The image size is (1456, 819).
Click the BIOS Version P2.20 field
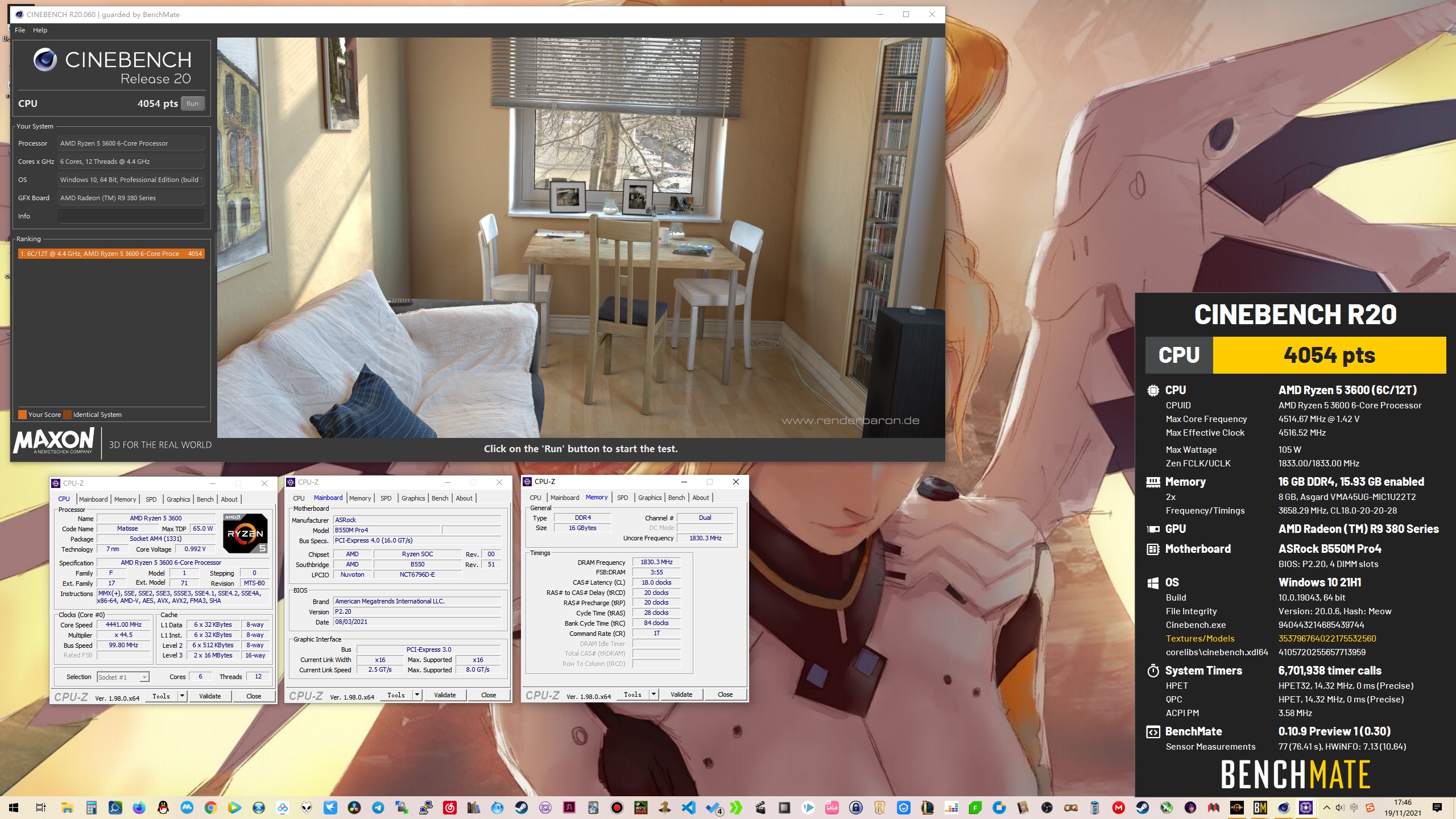click(x=416, y=612)
